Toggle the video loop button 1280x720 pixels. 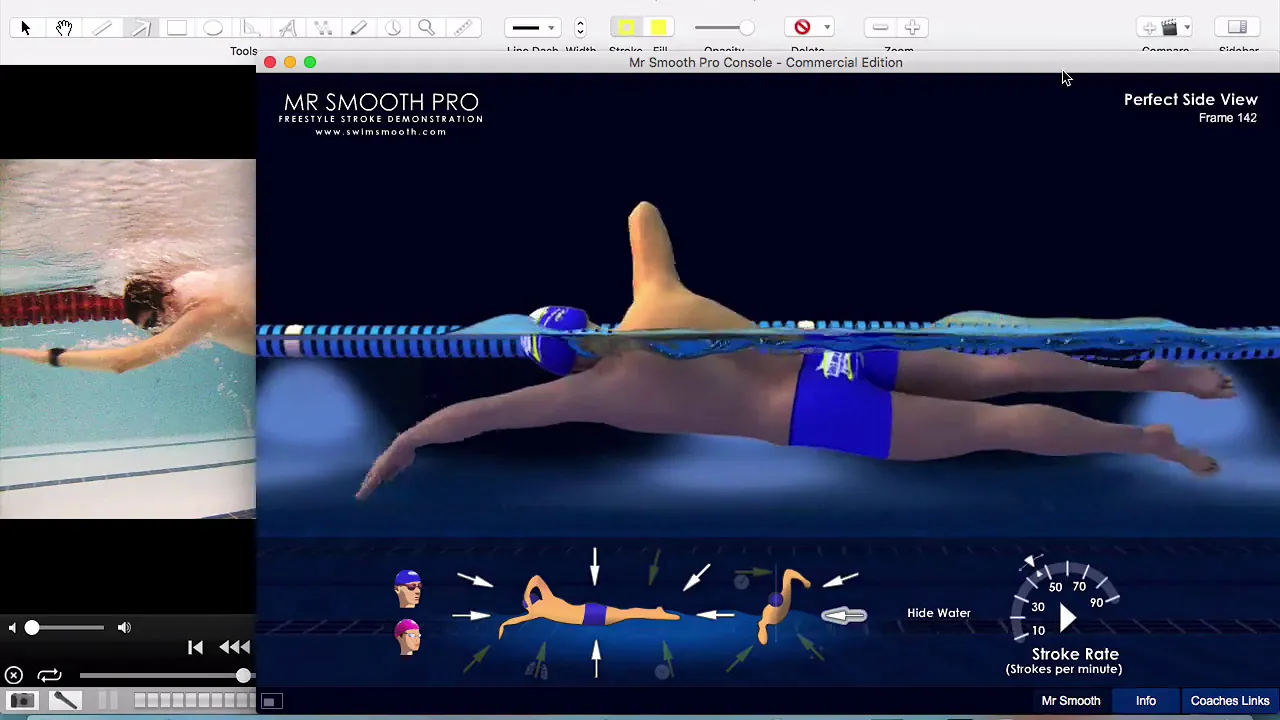(x=49, y=676)
